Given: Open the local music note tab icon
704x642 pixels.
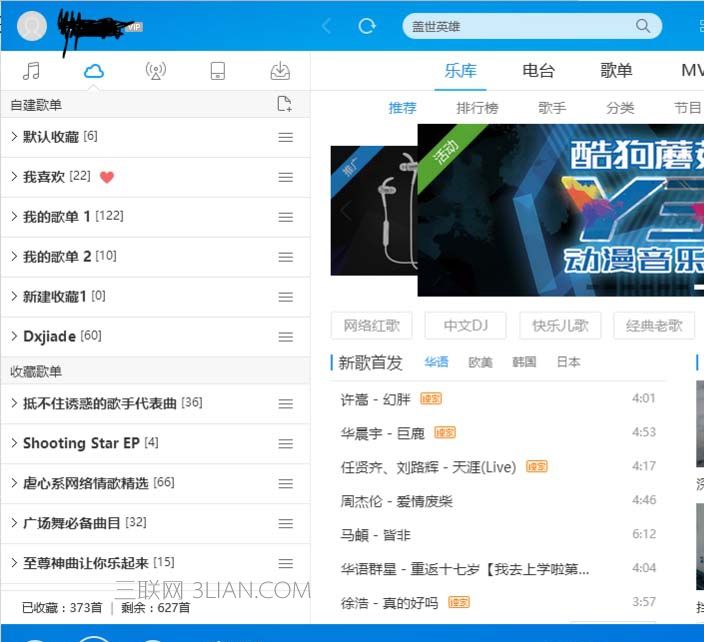Looking at the screenshot, I should 31,71.
